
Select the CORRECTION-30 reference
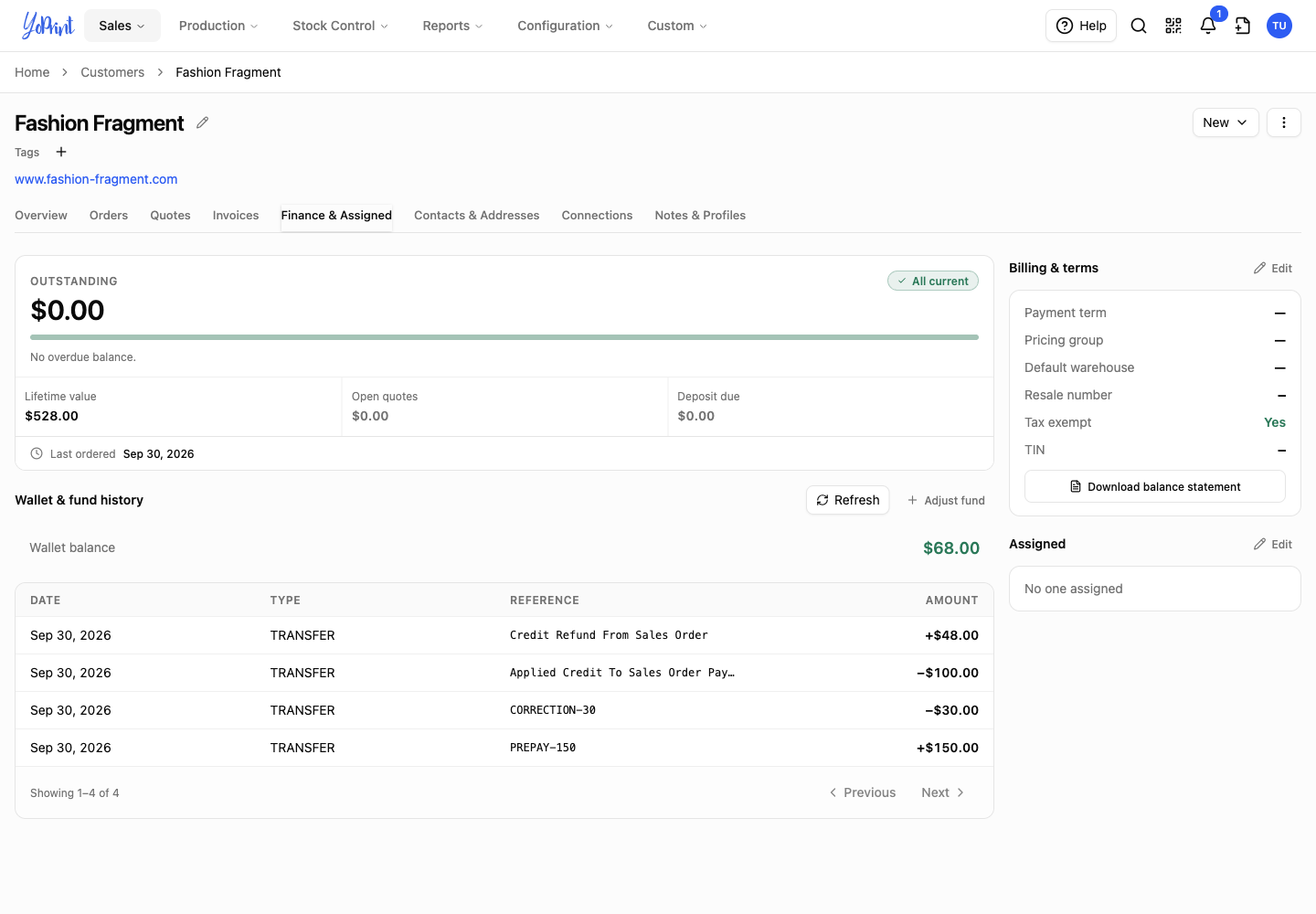tap(553, 710)
